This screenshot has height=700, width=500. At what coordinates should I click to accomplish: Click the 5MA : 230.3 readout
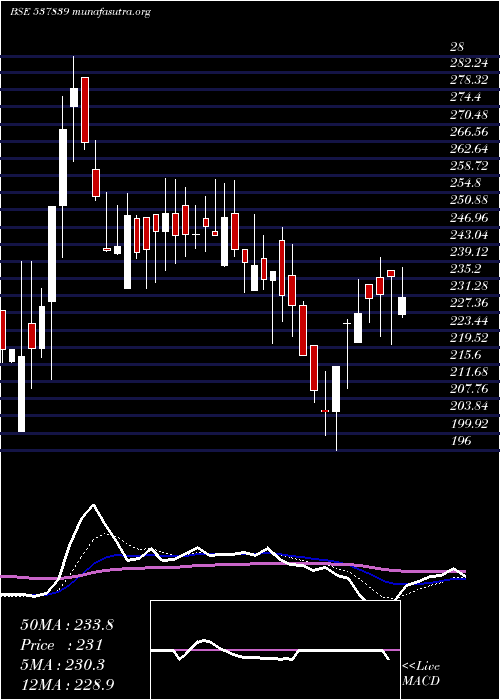click(x=62, y=665)
